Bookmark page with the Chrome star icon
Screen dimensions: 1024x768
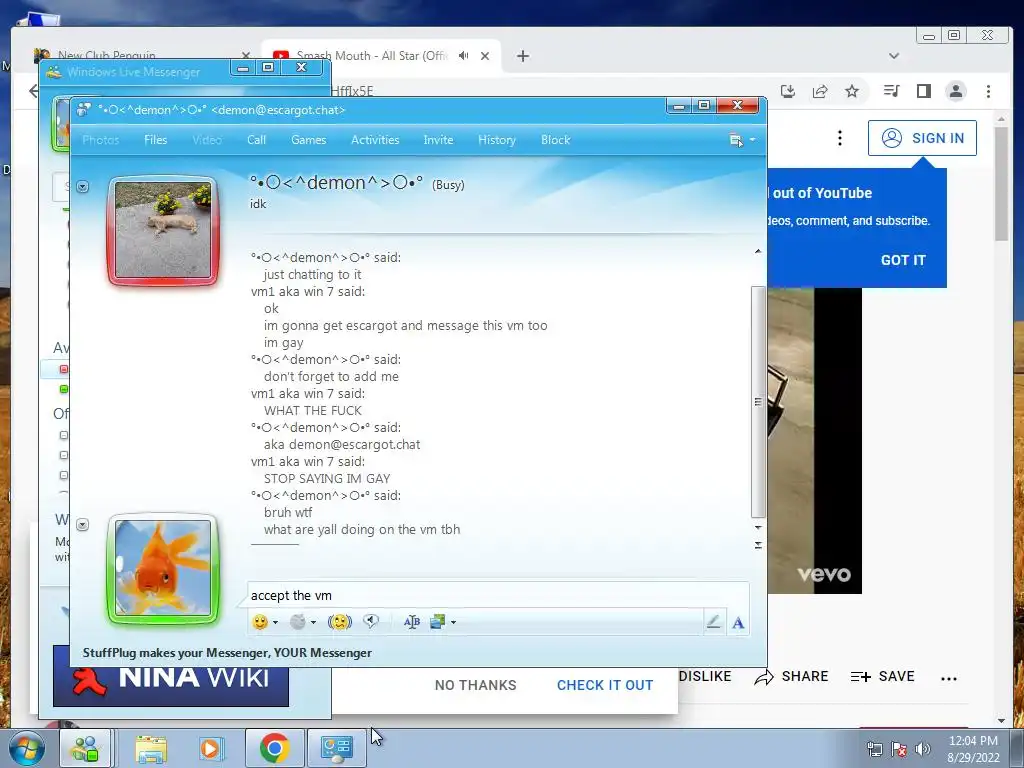point(852,91)
